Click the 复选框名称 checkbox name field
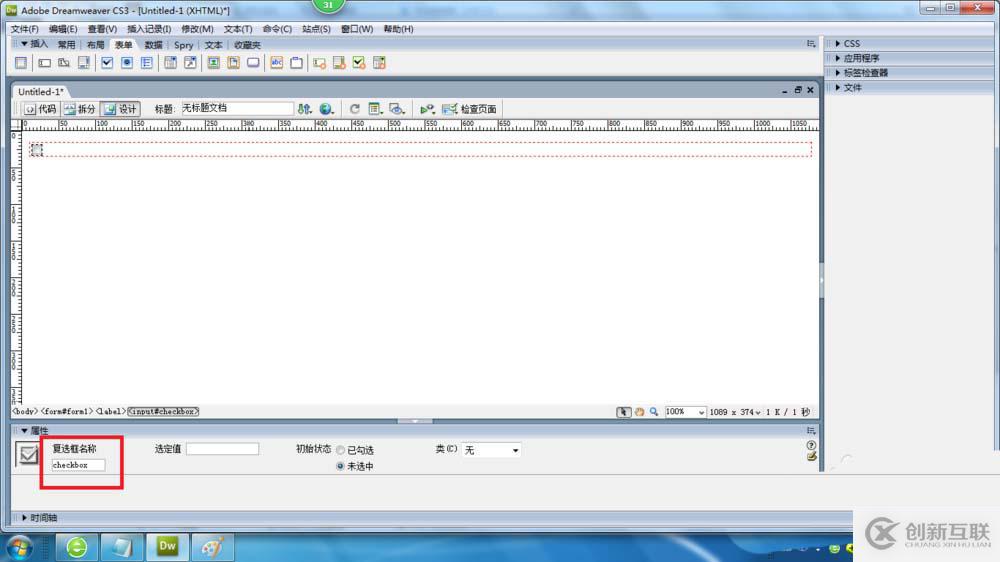1000x562 pixels. click(x=78, y=465)
